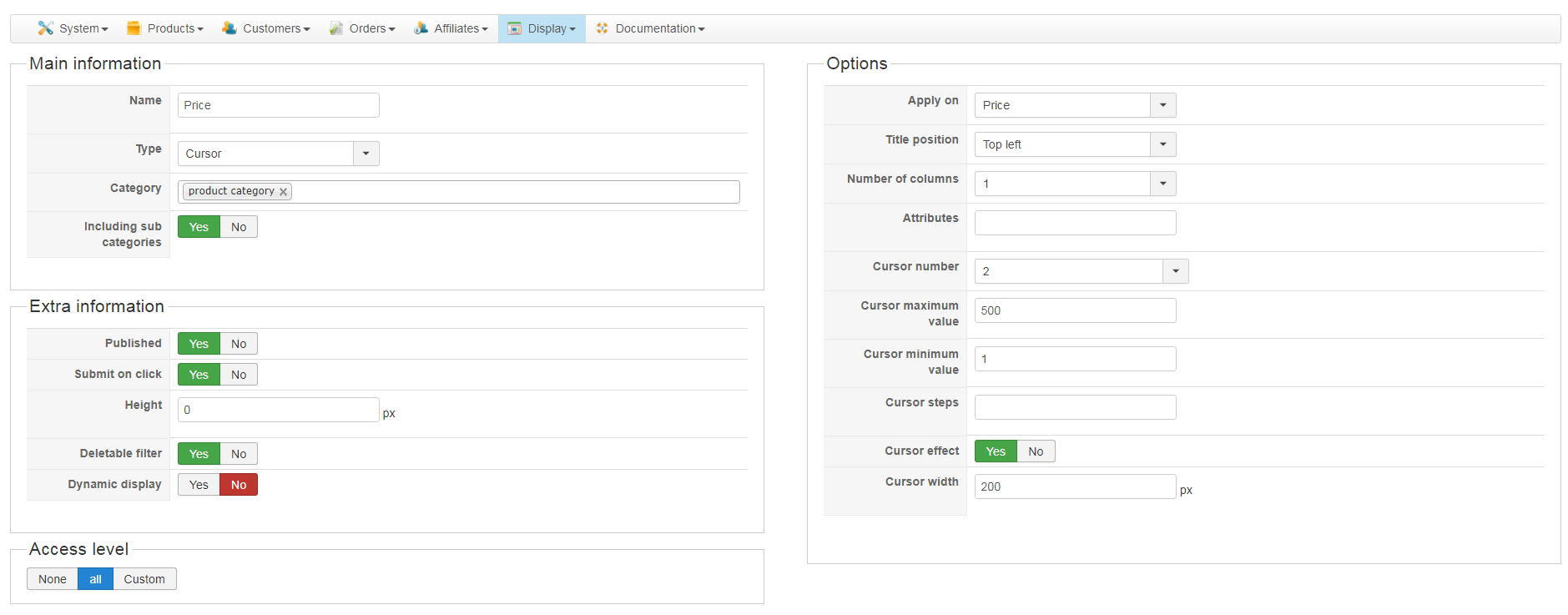Open the Type dropdown

pos(366,154)
